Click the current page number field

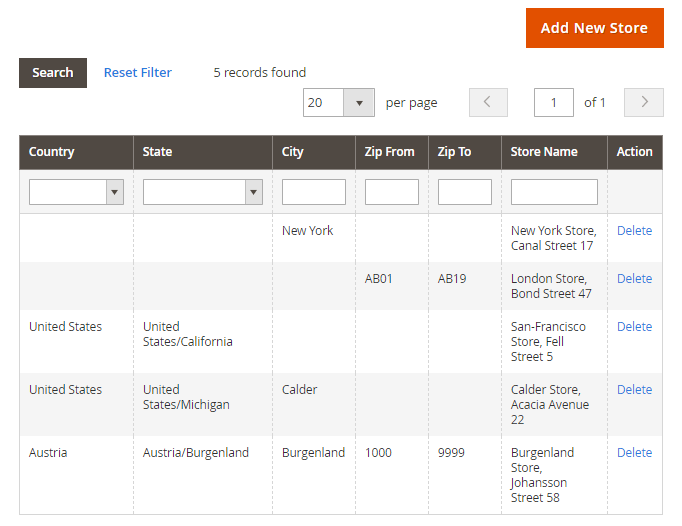coord(553,102)
